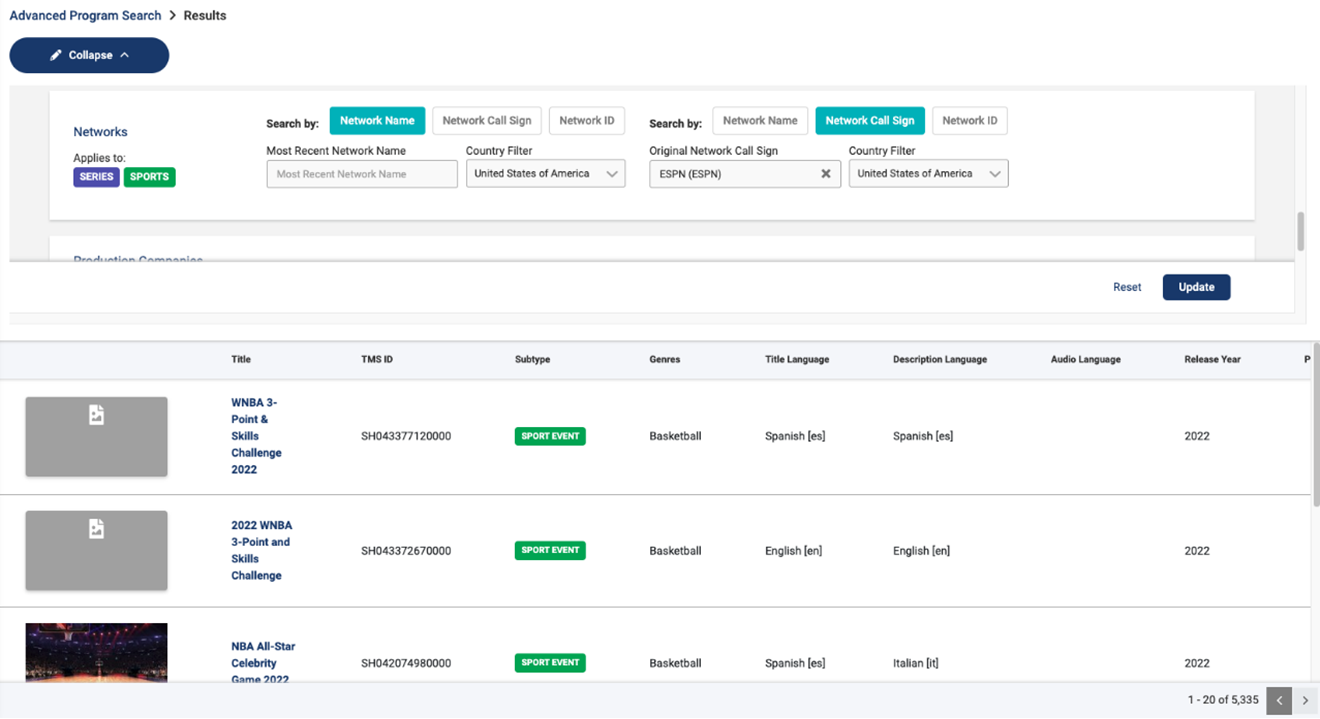Click the Sport Event badge in the first row
The height and width of the screenshot is (719, 1320).
(550, 436)
